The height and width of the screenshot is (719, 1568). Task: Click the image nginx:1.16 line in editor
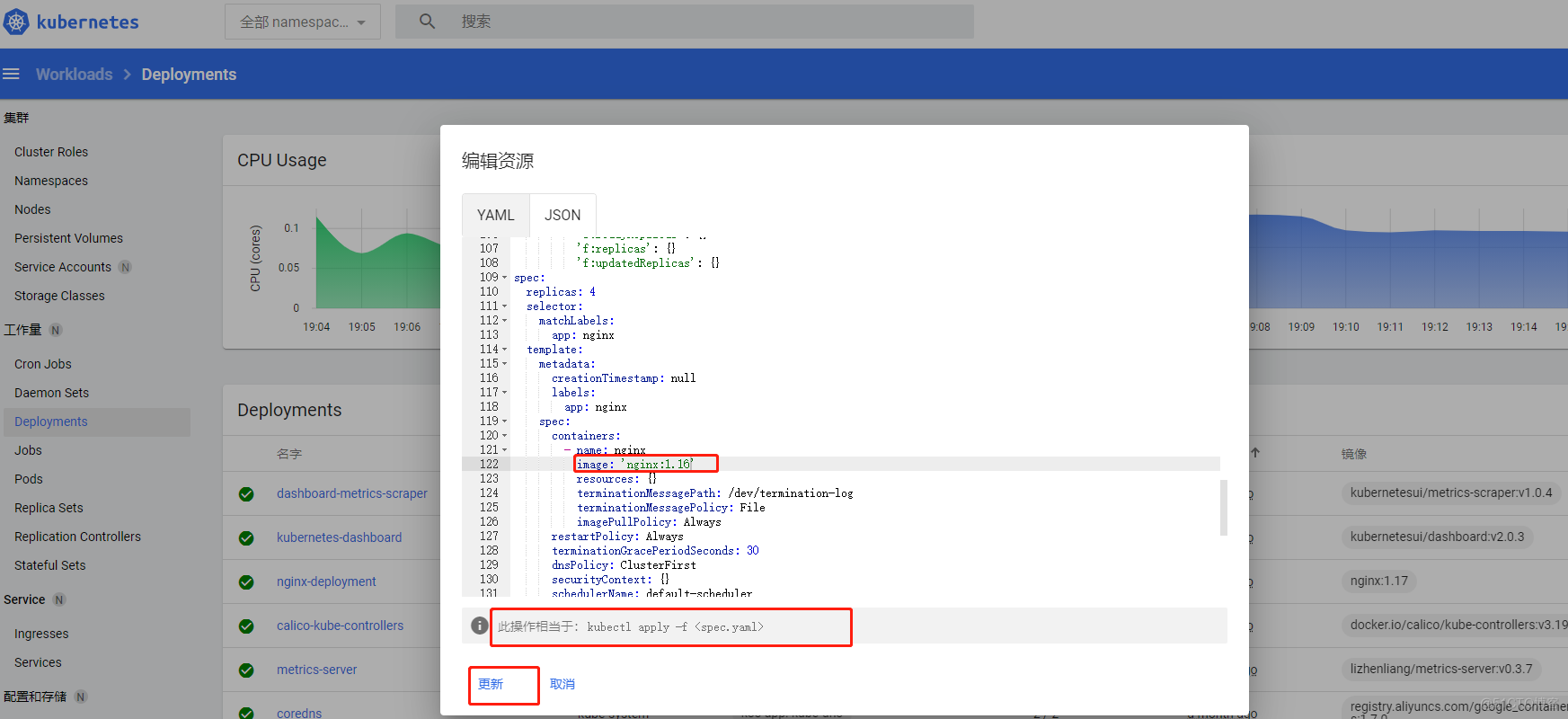[x=634, y=465]
